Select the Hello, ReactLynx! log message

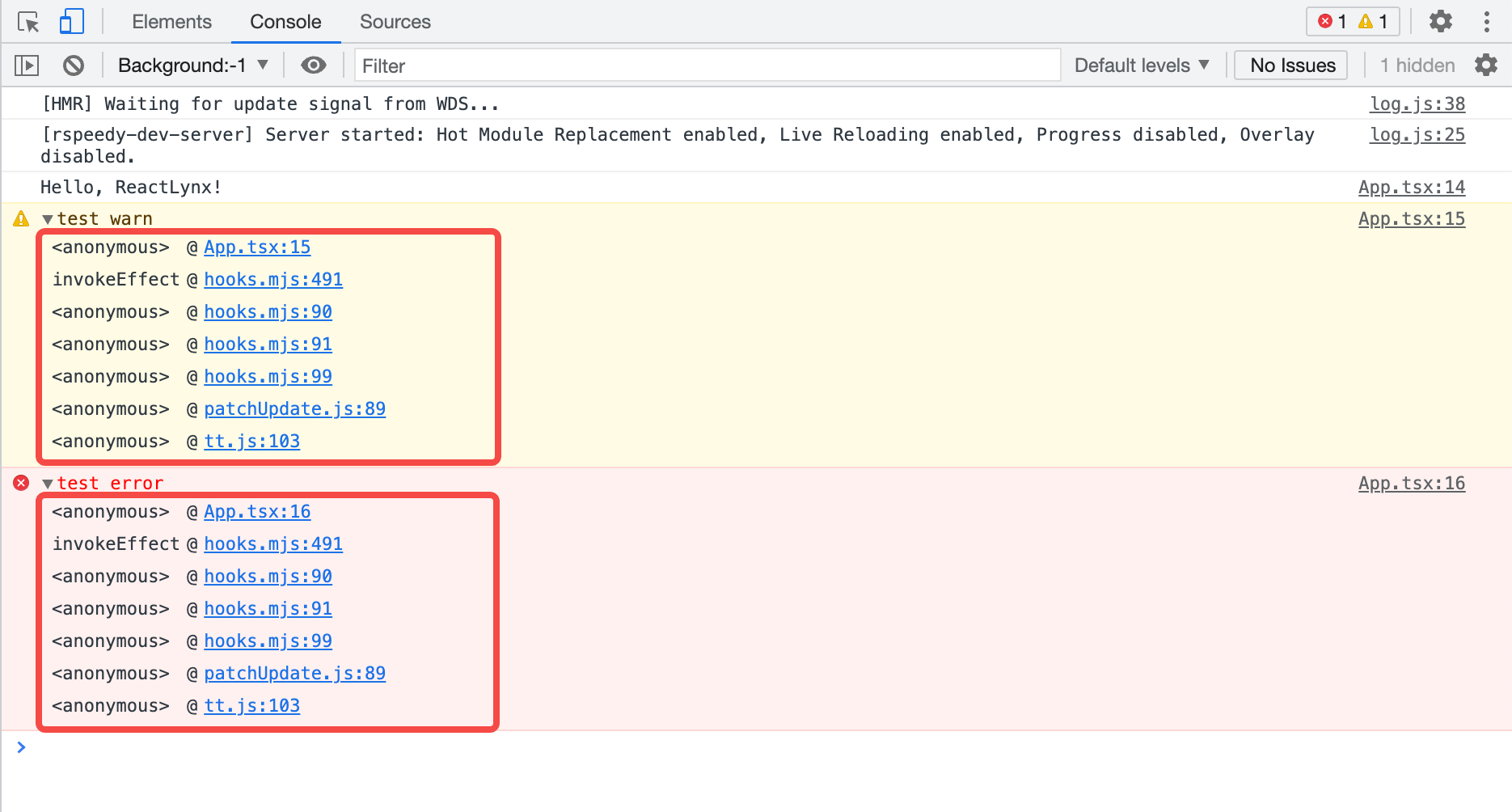131,188
